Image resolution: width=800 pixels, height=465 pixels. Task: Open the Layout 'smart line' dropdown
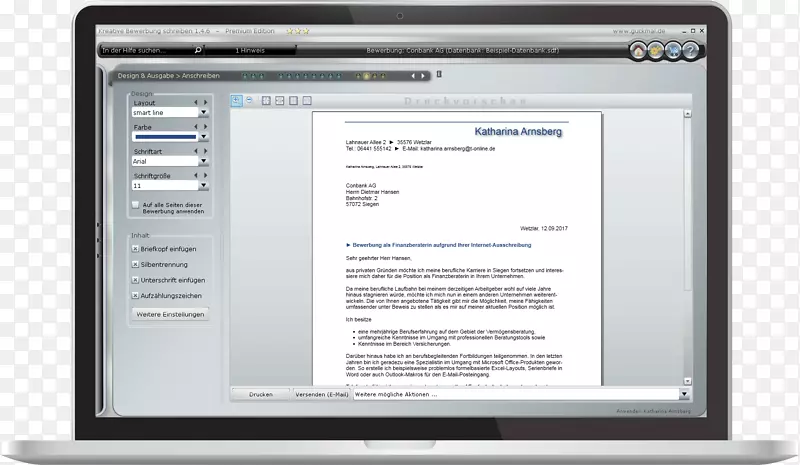pos(204,113)
